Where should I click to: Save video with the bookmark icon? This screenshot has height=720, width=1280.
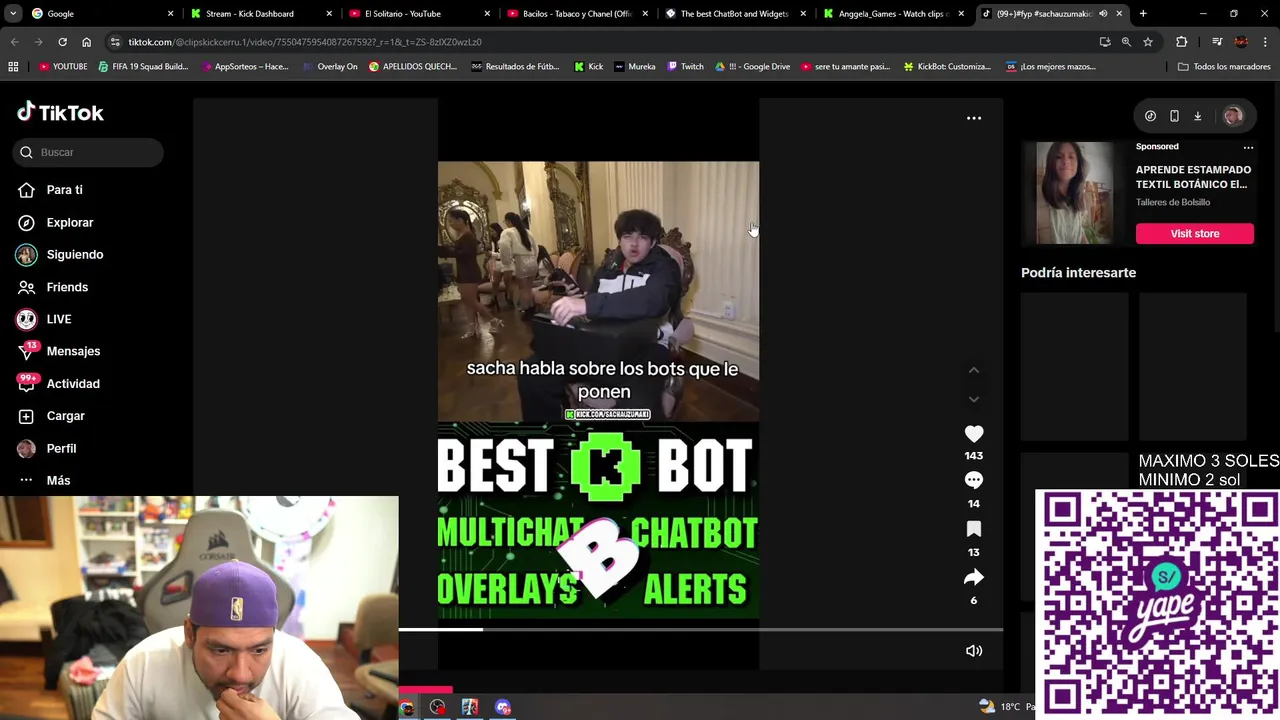tap(973, 529)
